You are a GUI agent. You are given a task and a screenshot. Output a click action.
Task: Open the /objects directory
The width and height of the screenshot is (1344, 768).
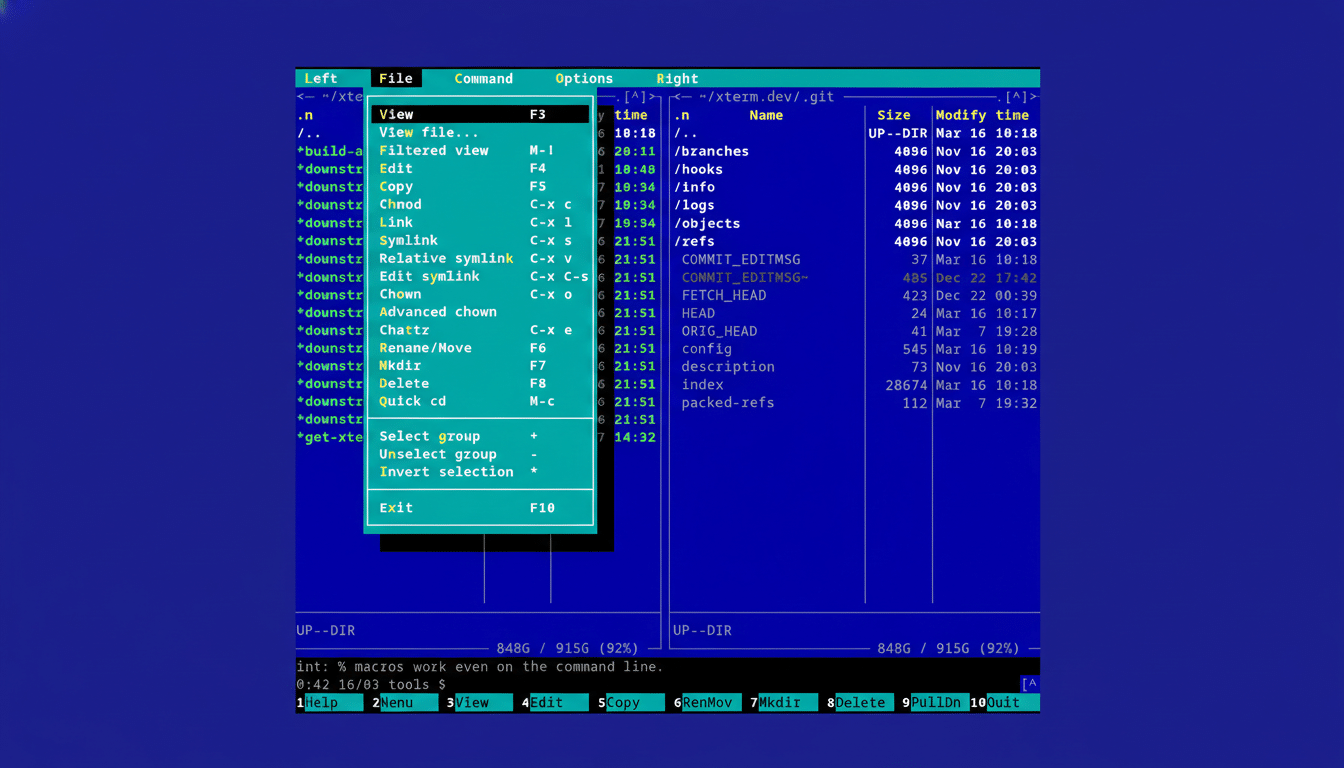tap(709, 223)
